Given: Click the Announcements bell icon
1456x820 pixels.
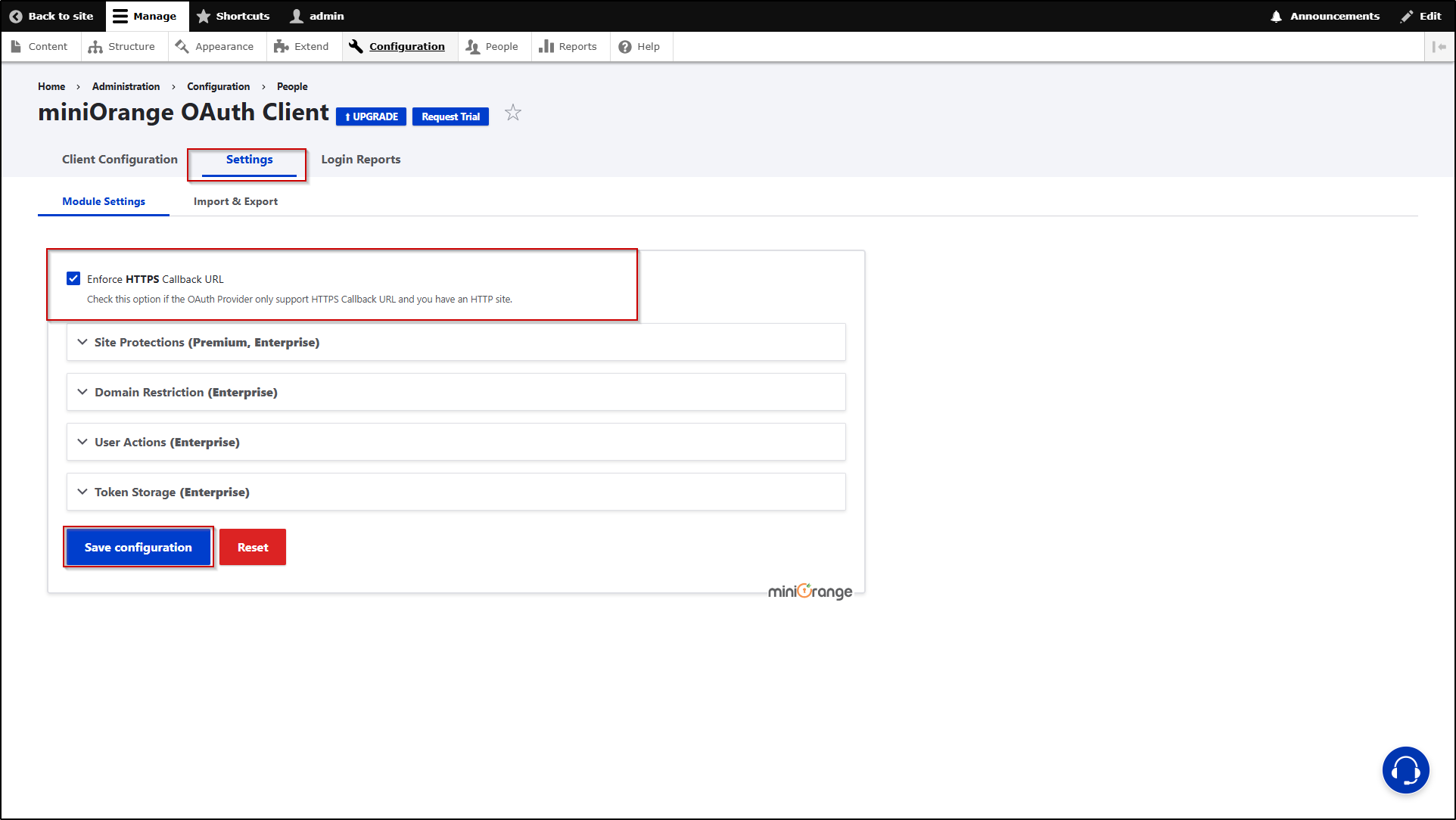Looking at the screenshot, I should pos(1276,15).
